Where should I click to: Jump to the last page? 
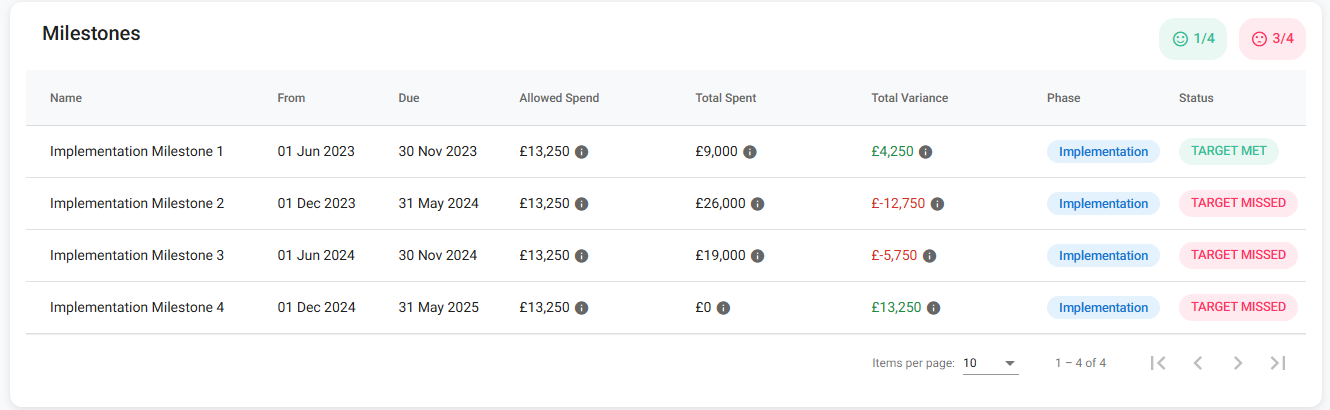click(x=1278, y=363)
